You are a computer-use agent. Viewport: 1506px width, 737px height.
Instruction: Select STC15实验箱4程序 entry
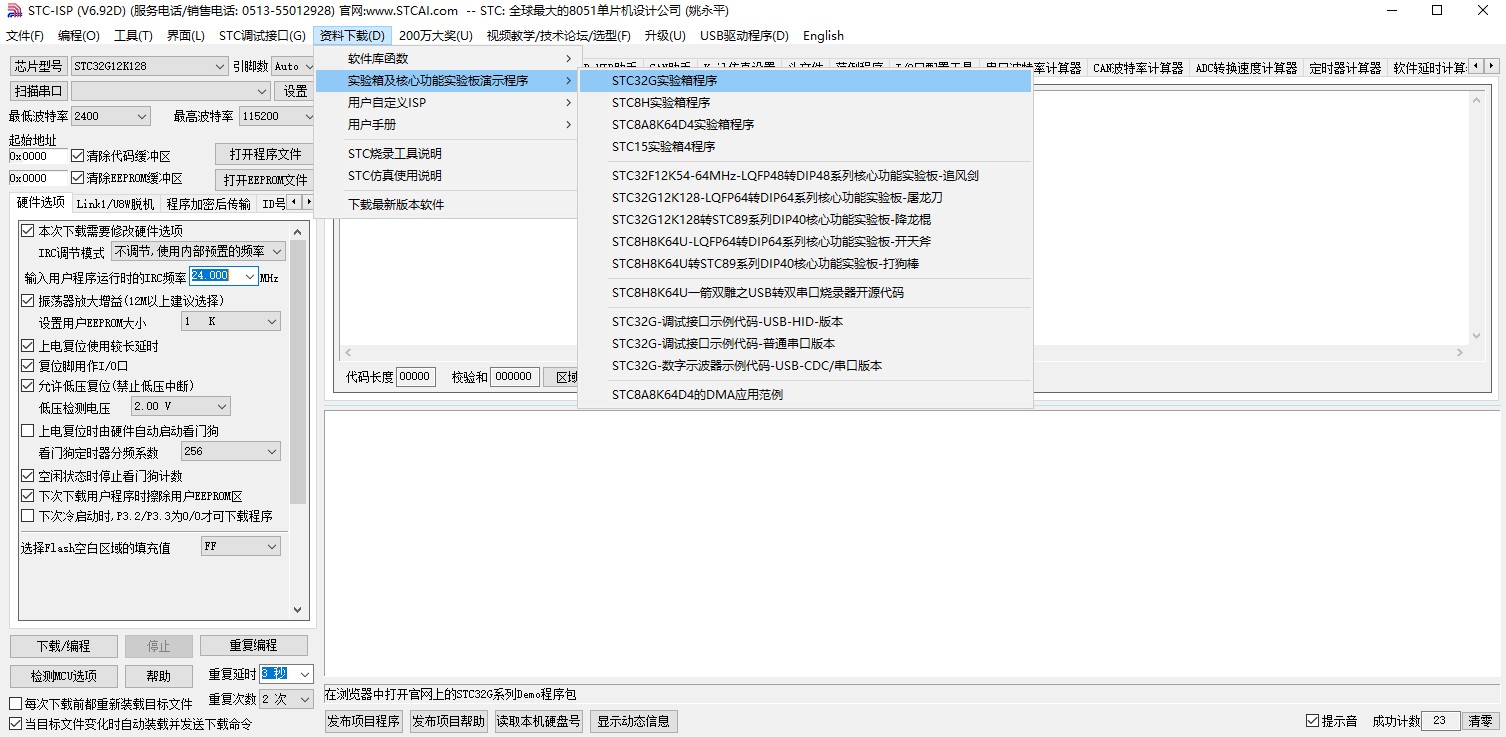pyautogui.click(x=805, y=147)
